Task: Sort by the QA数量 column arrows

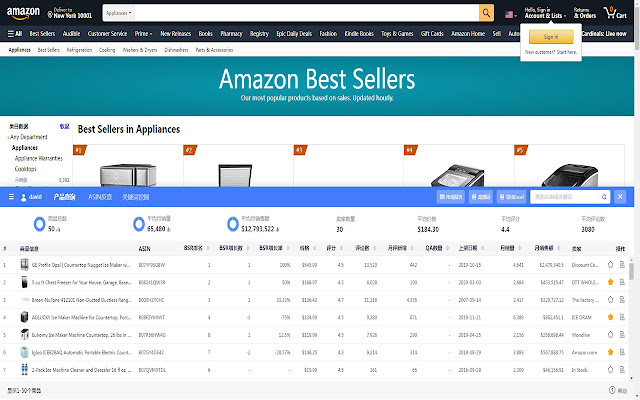Action: click(x=447, y=248)
